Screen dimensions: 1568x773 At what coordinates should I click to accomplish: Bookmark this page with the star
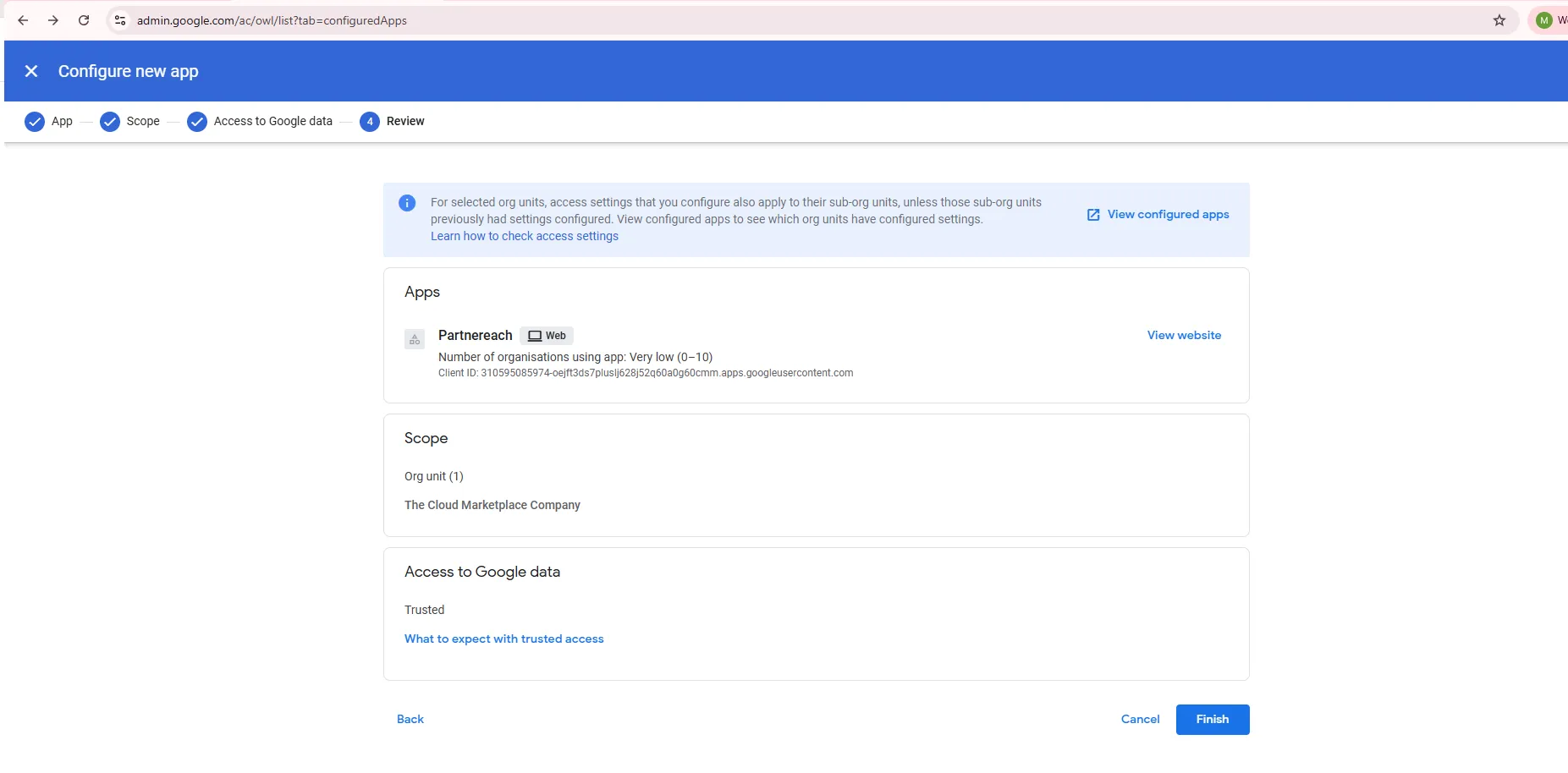click(1499, 20)
